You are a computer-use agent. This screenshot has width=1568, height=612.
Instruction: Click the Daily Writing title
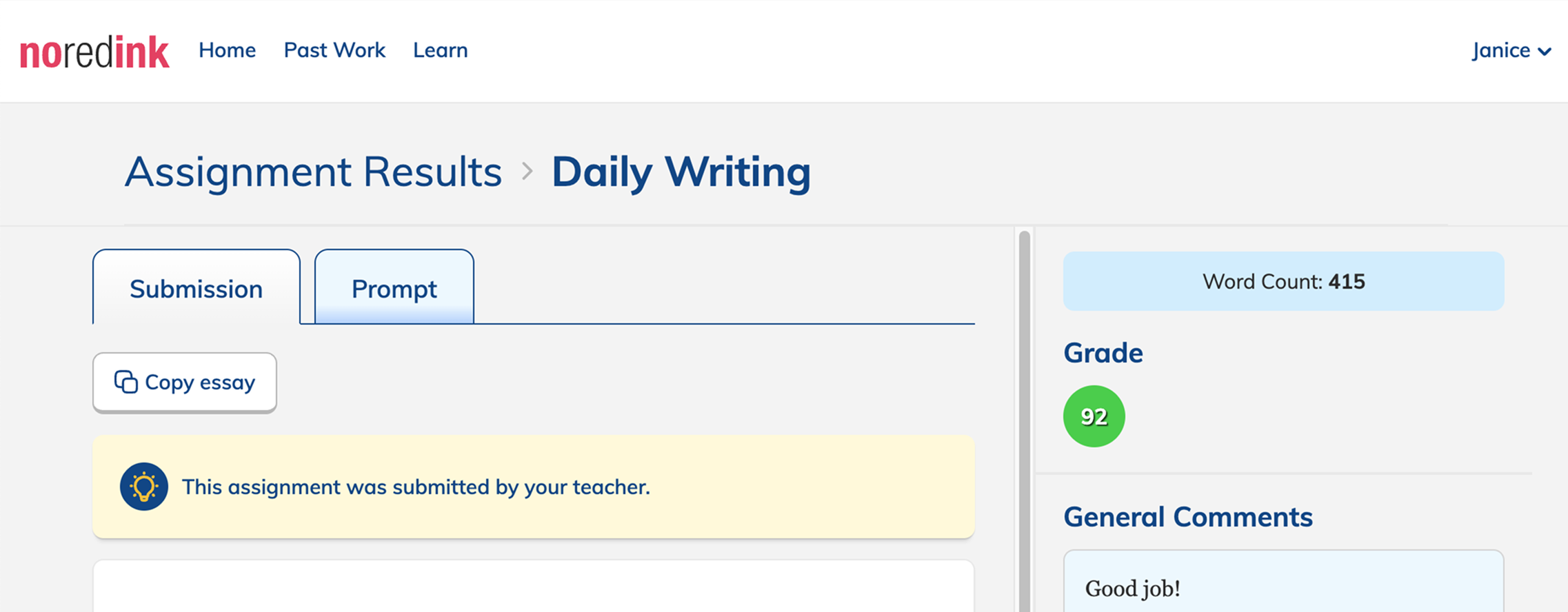point(681,172)
